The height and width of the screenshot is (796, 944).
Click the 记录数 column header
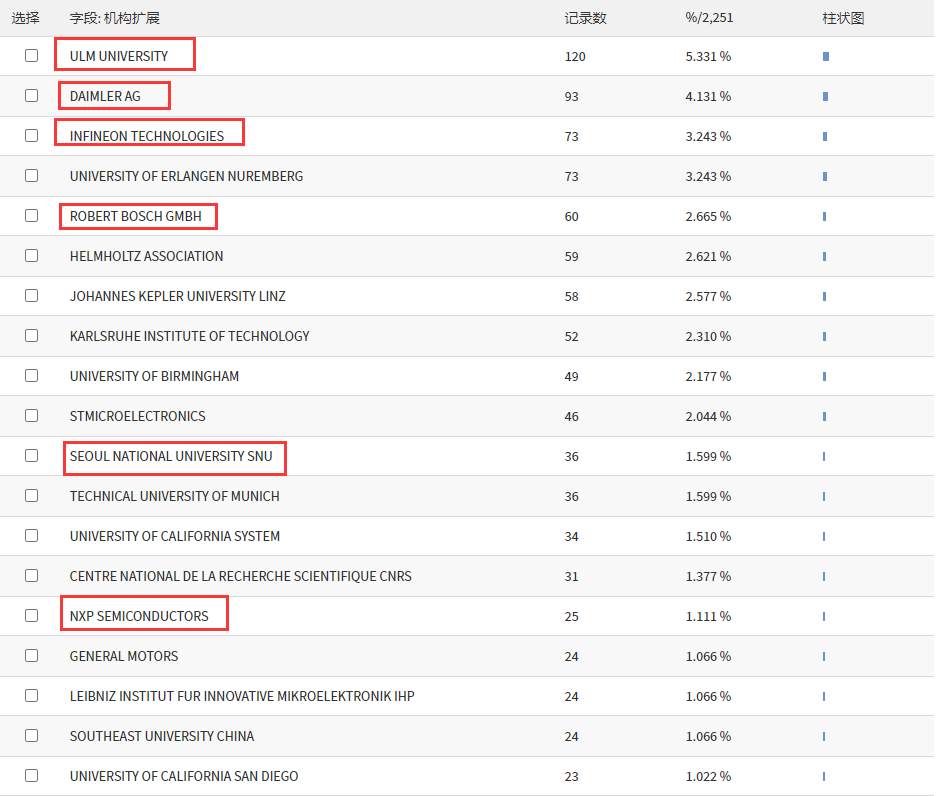[585, 18]
